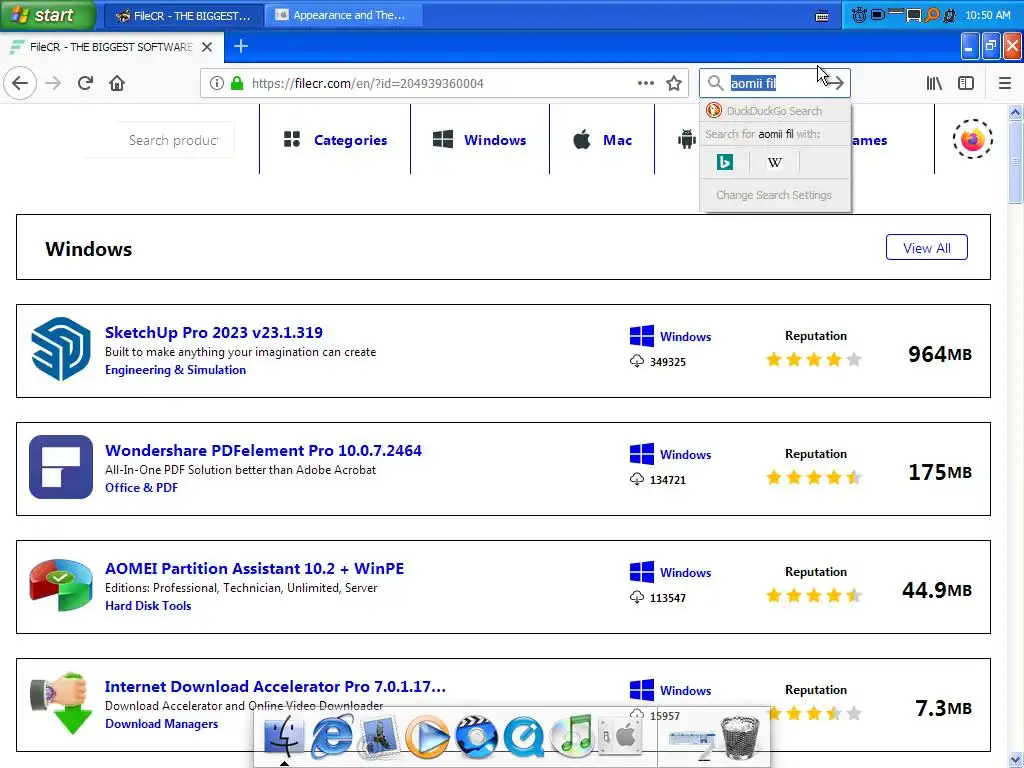Open Wondershare PDFelement Pro link
Image resolution: width=1024 pixels, height=768 pixels.
tap(263, 451)
